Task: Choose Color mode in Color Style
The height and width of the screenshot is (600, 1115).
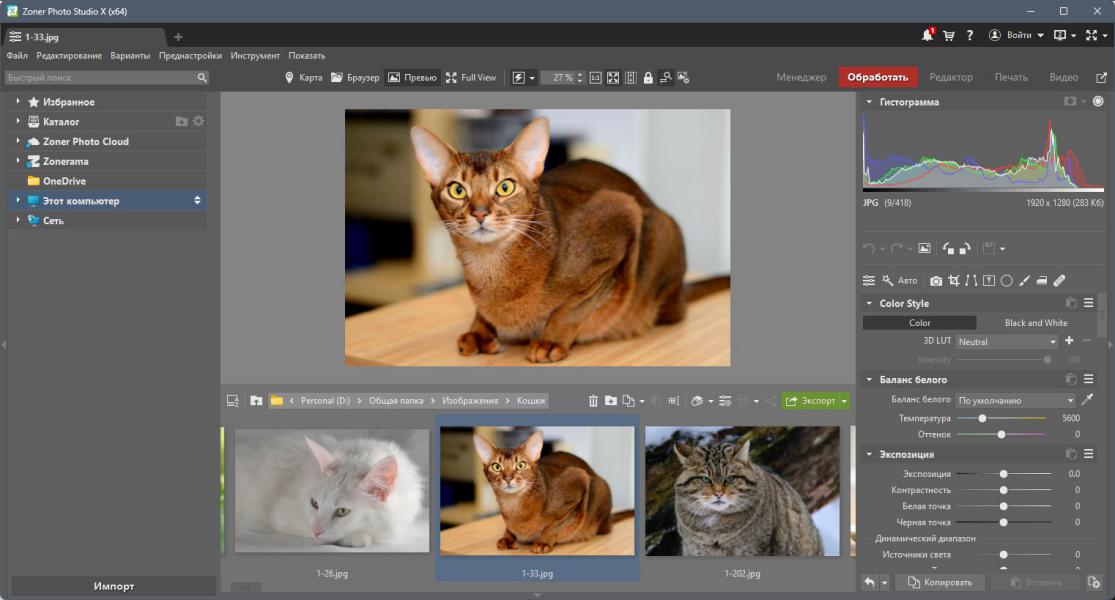Action: tap(919, 323)
